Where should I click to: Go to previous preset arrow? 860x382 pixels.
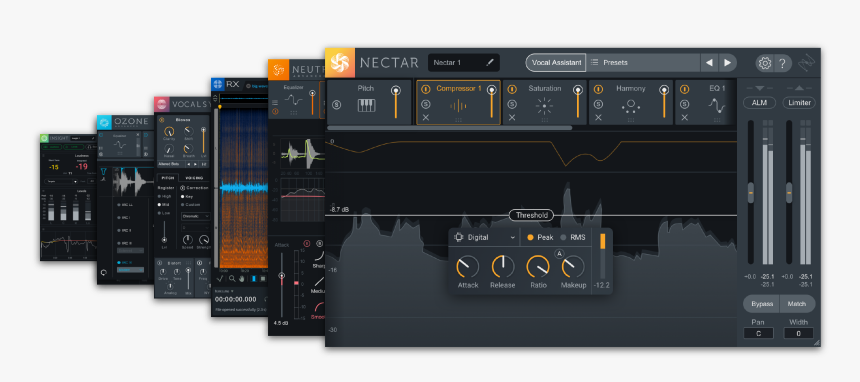(x=709, y=63)
